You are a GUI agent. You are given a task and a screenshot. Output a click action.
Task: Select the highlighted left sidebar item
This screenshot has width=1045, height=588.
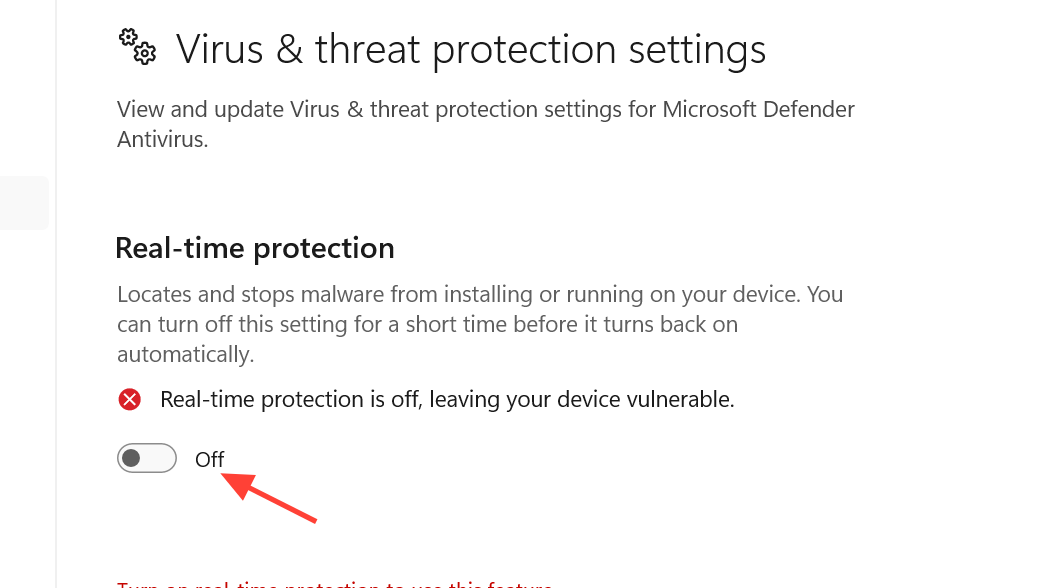[x=24, y=203]
